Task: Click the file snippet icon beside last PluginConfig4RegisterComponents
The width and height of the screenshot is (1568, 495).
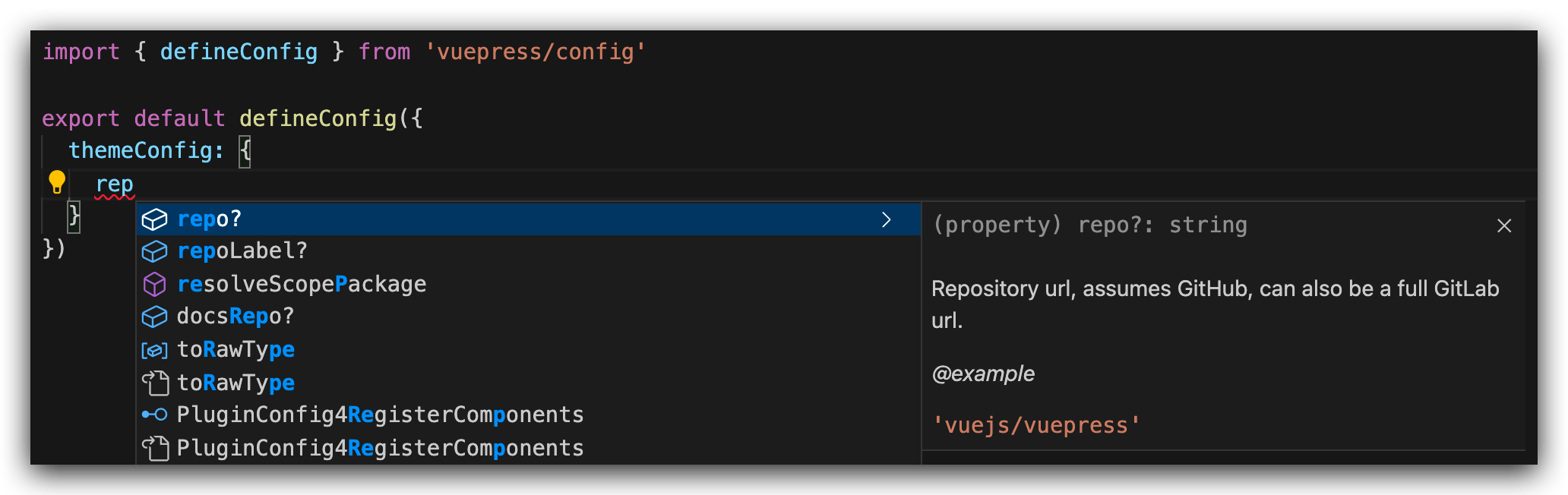Action: (156, 448)
